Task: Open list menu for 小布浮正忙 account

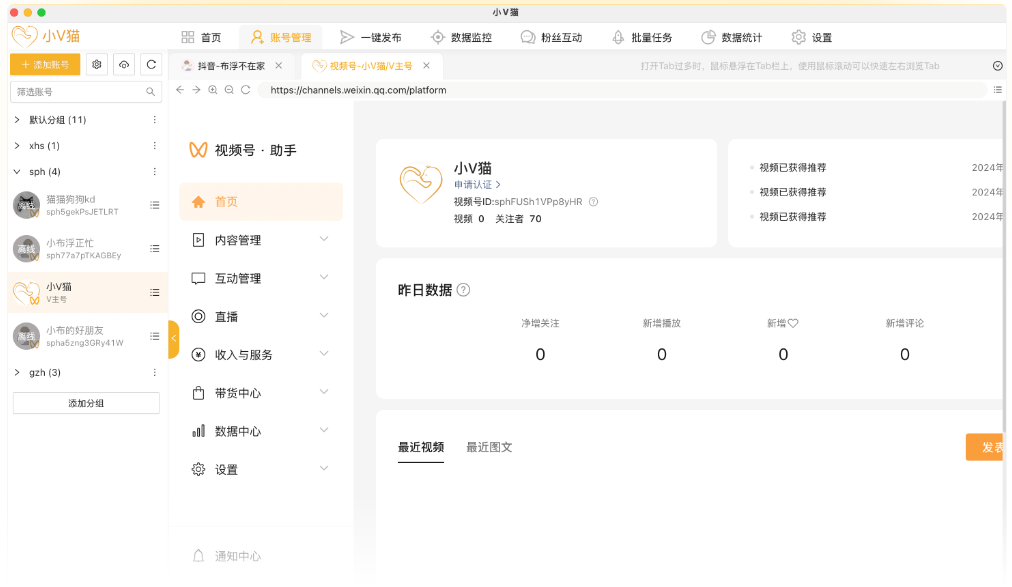Action: click(x=155, y=249)
